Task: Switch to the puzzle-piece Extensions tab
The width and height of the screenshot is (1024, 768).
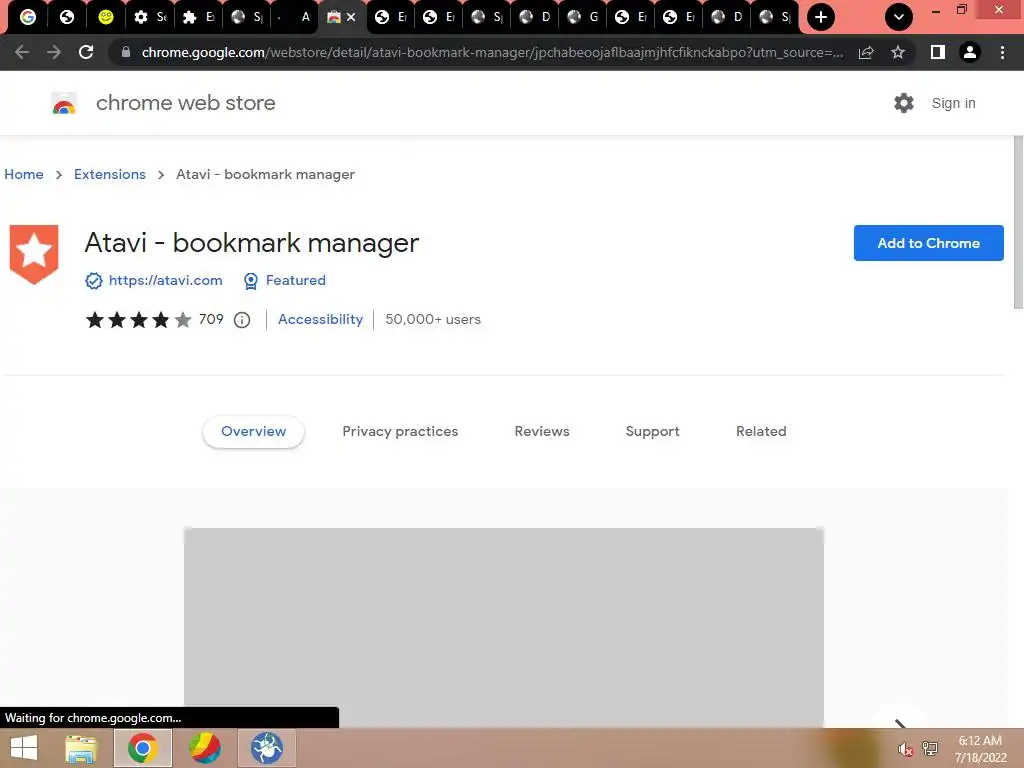Action: tap(198, 17)
